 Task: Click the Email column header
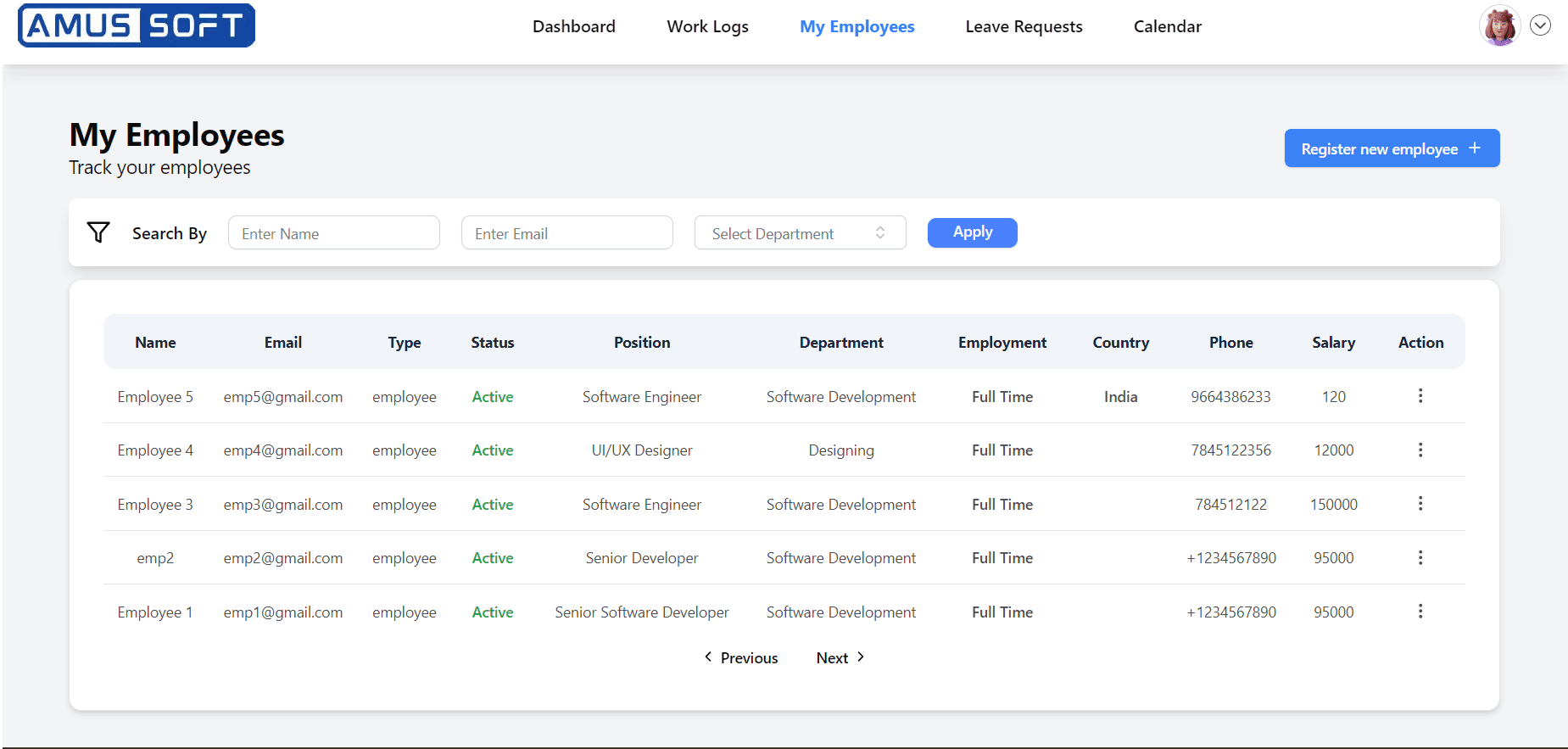[283, 343]
